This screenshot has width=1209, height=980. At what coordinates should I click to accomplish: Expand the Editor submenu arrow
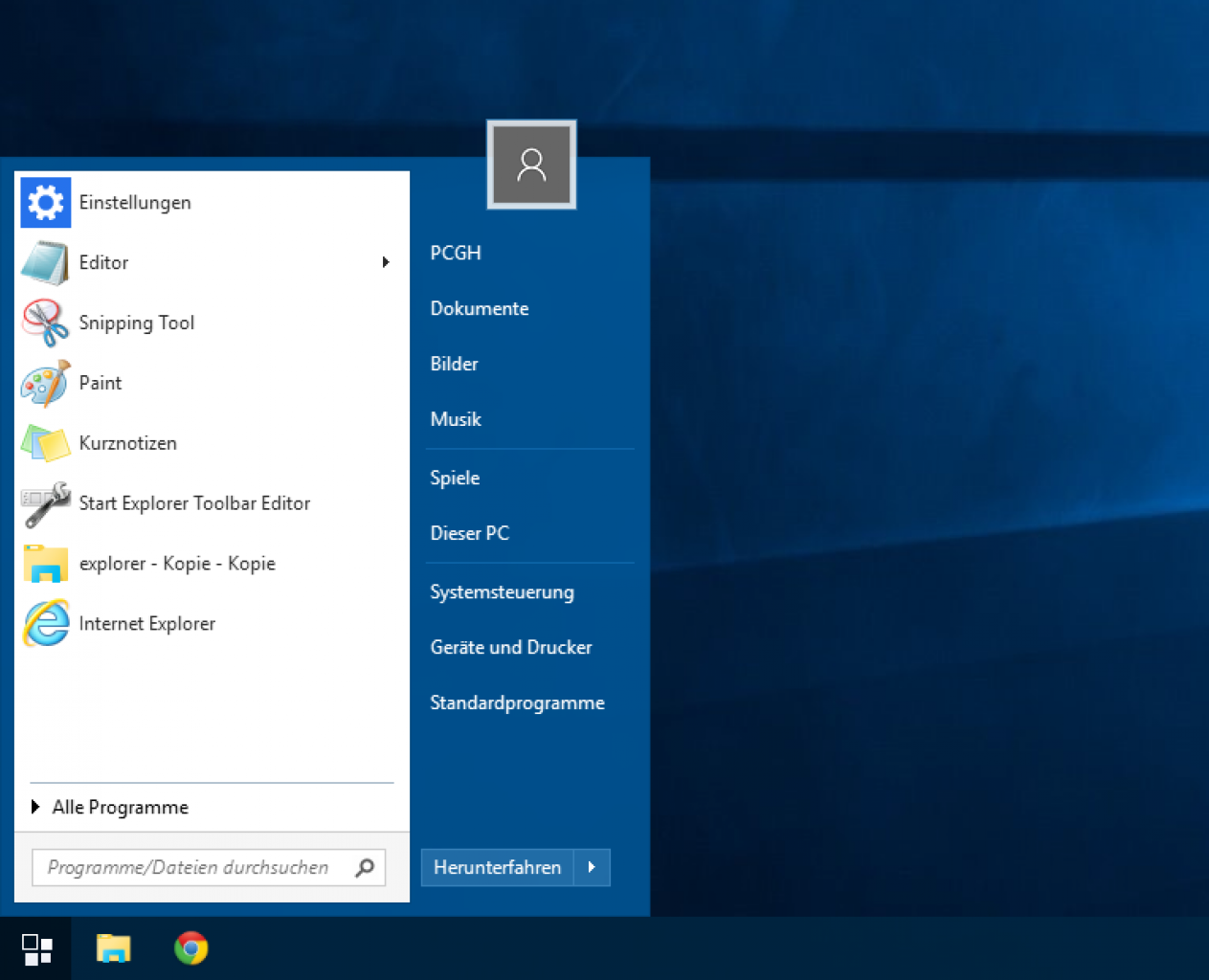[x=386, y=262]
